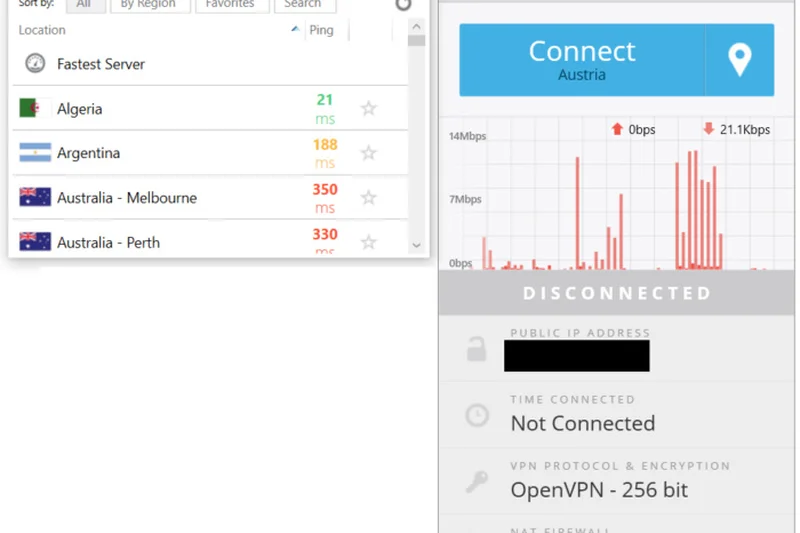Click the scroll-down arrow of server list
The image size is (800, 533).
pos(416,245)
